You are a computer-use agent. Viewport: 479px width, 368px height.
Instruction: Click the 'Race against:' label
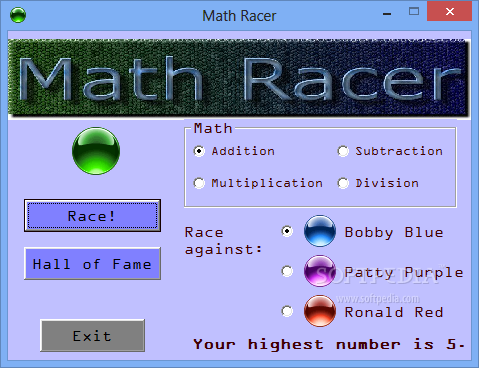click(x=223, y=241)
